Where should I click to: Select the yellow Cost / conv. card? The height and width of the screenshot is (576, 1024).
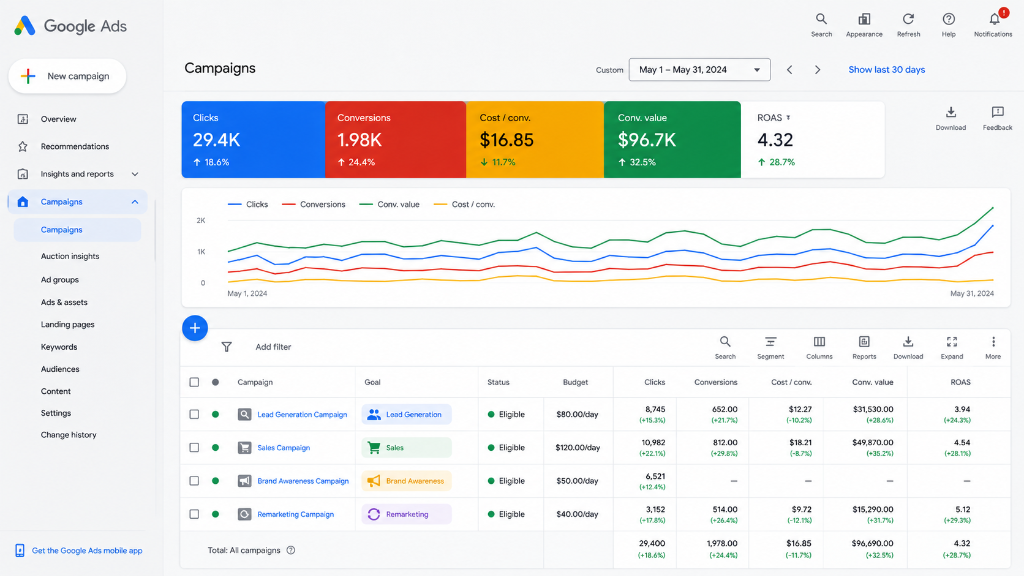pyautogui.click(x=535, y=140)
